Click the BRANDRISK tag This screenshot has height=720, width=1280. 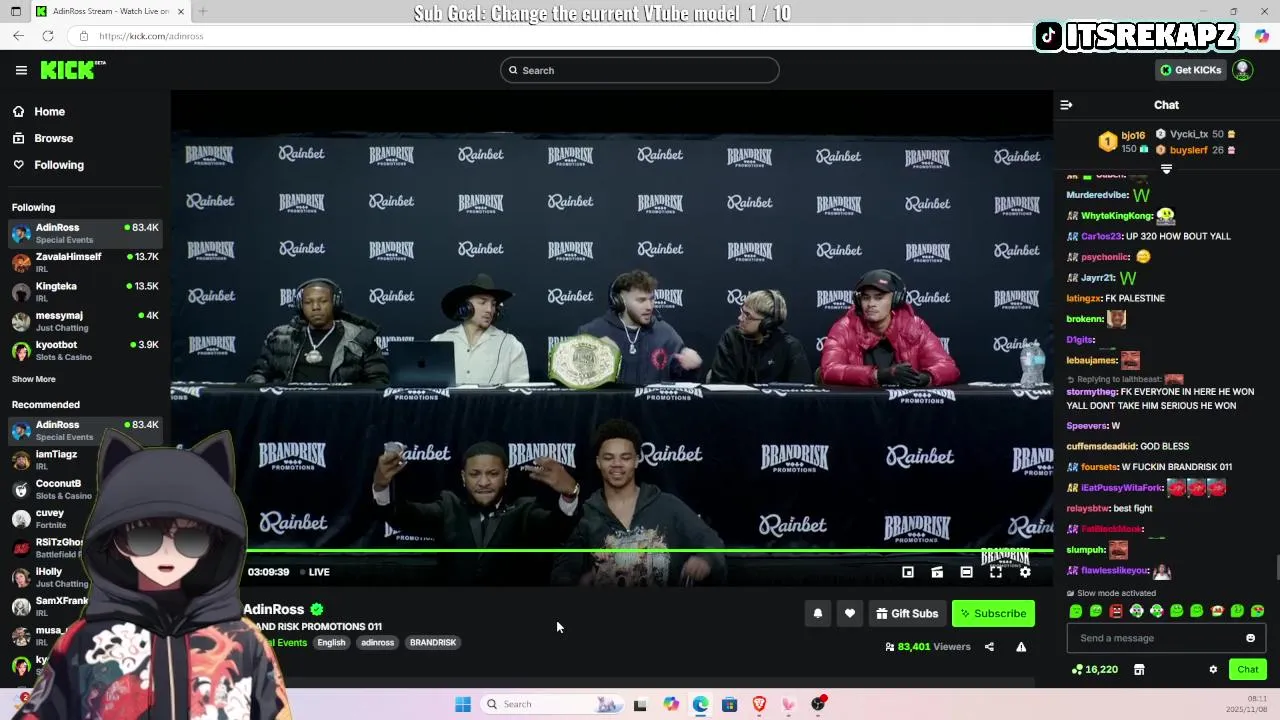coord(433,643)
